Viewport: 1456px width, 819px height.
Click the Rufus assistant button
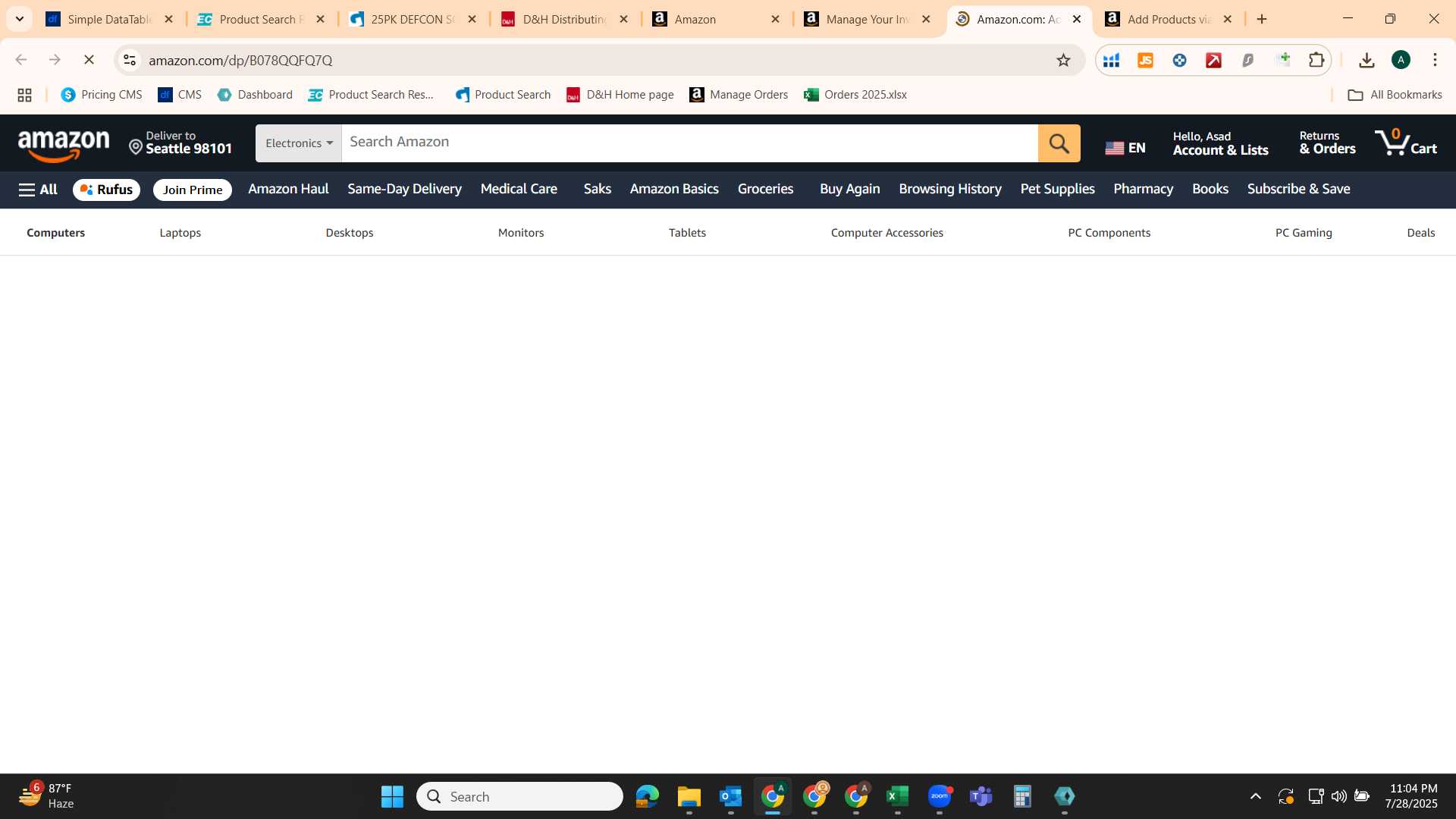(x=106, y=190)
